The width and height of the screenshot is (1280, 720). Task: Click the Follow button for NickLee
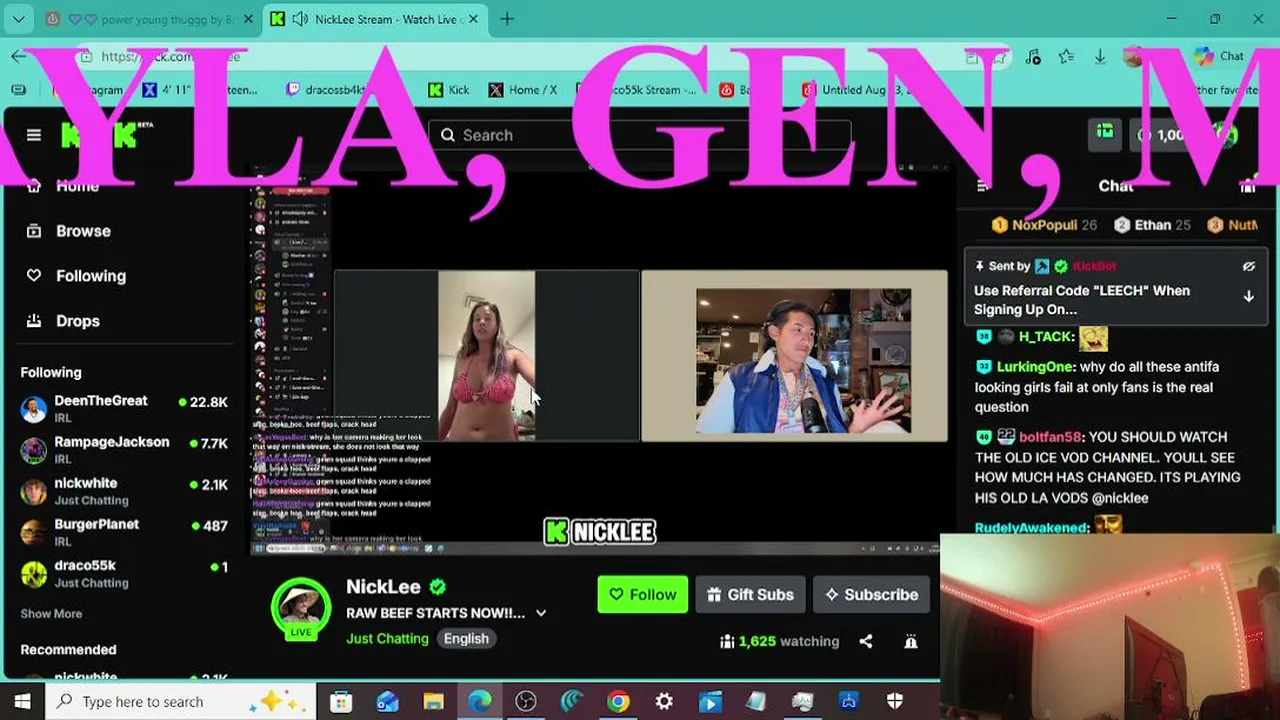pyautogui.click(x=643, y=594)
